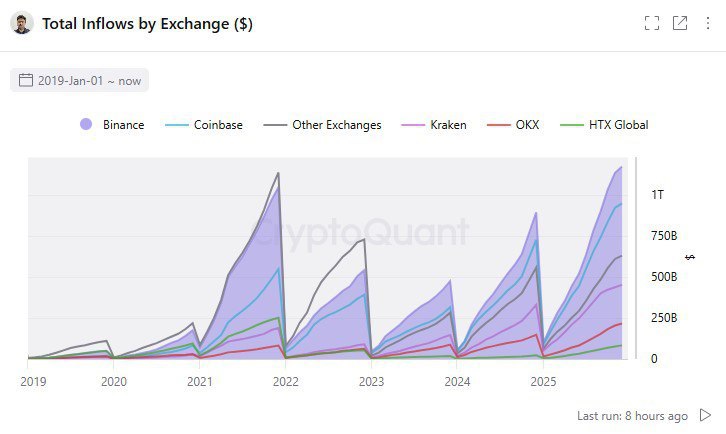
Task: Click the 2025 x-axis label
Action: pyautogui.click(x=542, y=381)
